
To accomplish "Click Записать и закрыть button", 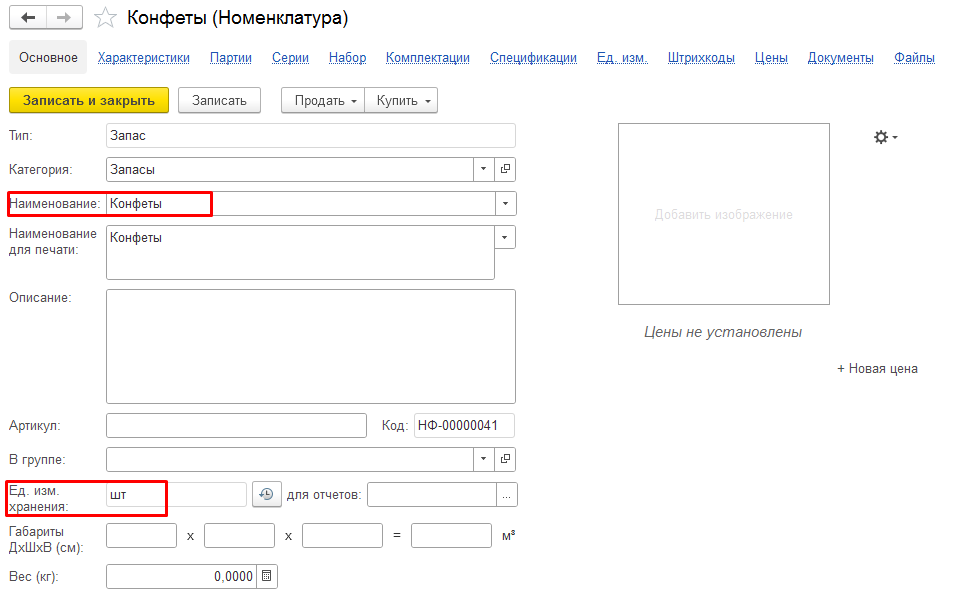I will pos(89,100).
